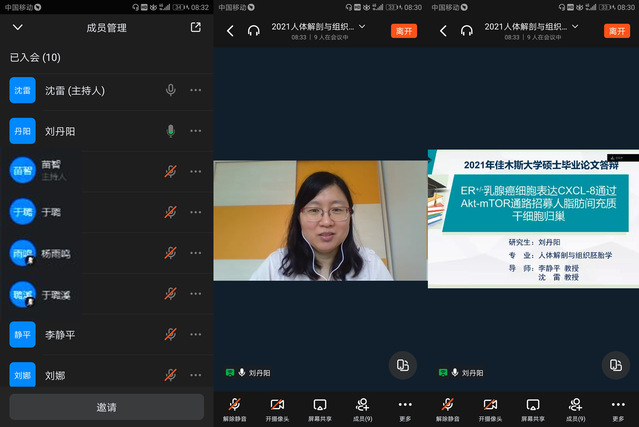Open more options for 沈雷 (主持人)
The image size is (639, 427).
pyautogui.click(x=196, y=90)
